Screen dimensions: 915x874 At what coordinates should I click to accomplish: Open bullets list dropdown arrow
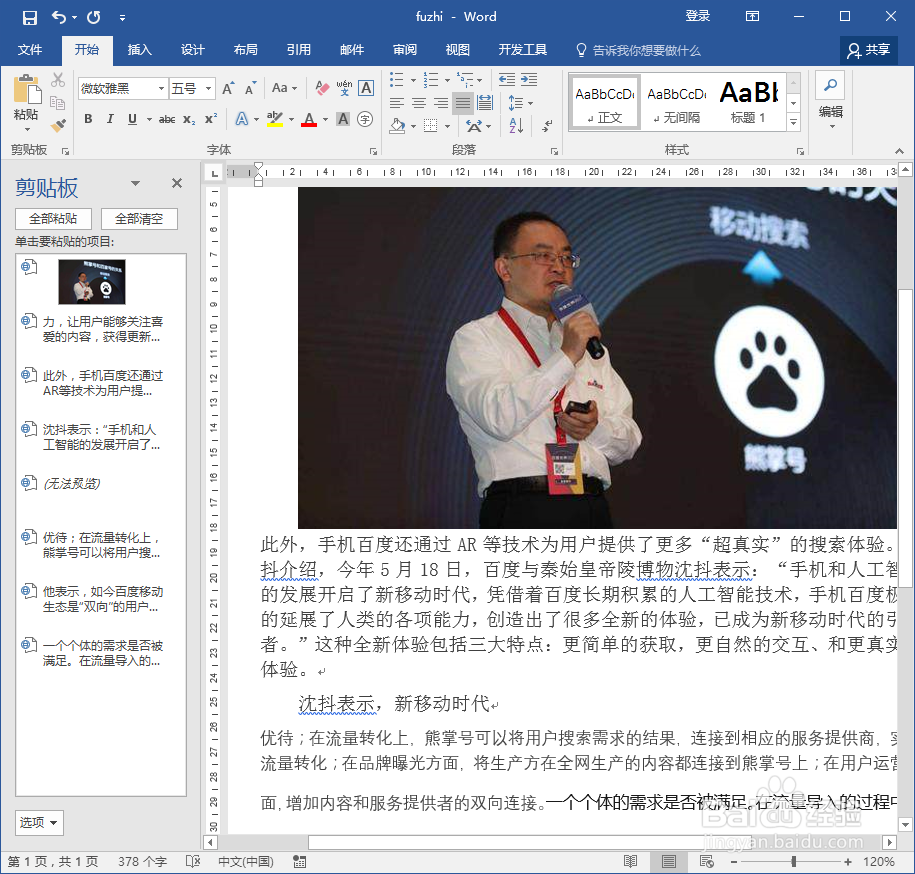413,80
